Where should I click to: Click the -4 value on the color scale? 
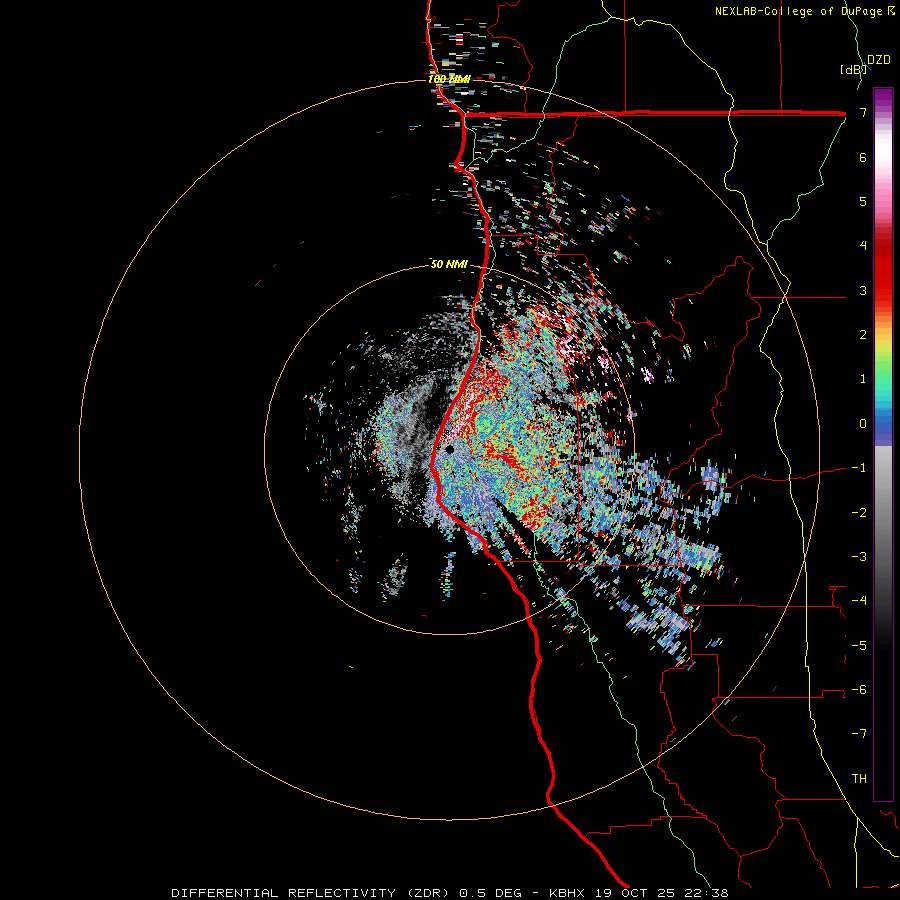859,601
